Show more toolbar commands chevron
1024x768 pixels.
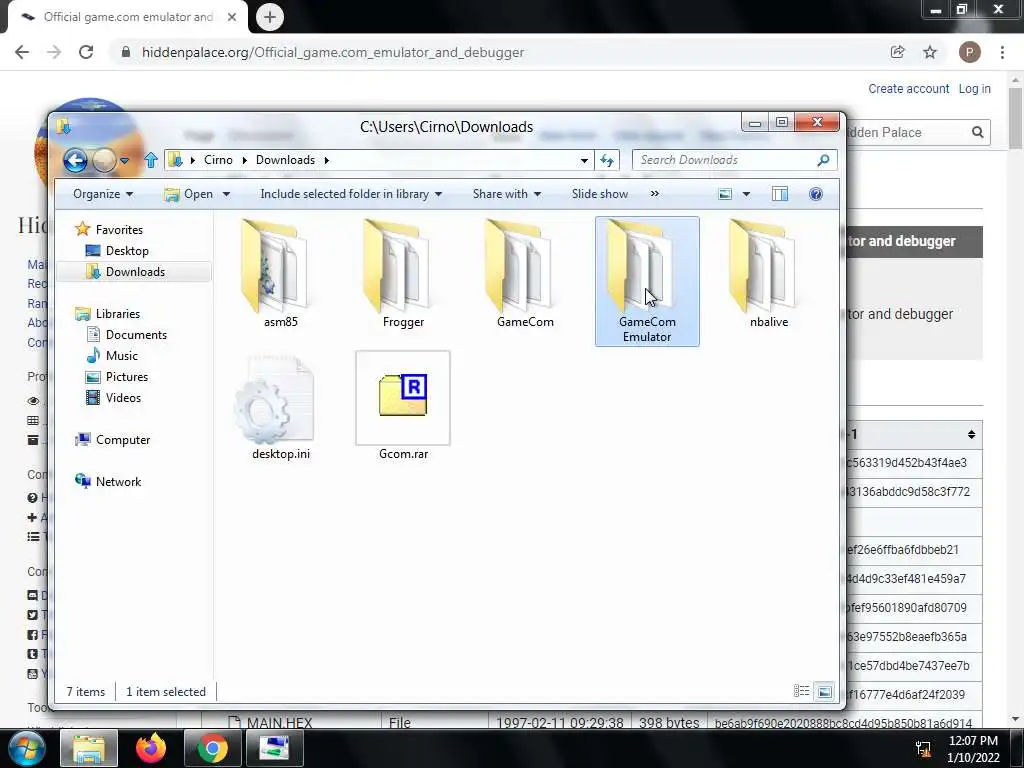[x=654, y=194]
